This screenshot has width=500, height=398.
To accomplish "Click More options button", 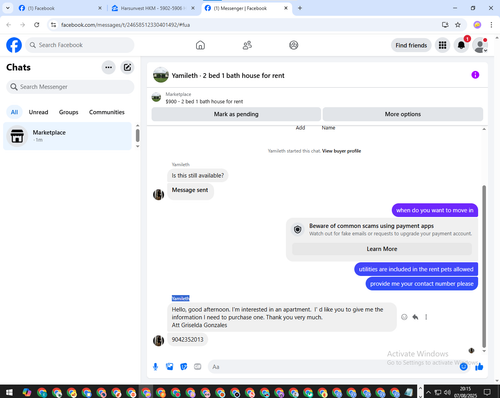I will [403, 114].
